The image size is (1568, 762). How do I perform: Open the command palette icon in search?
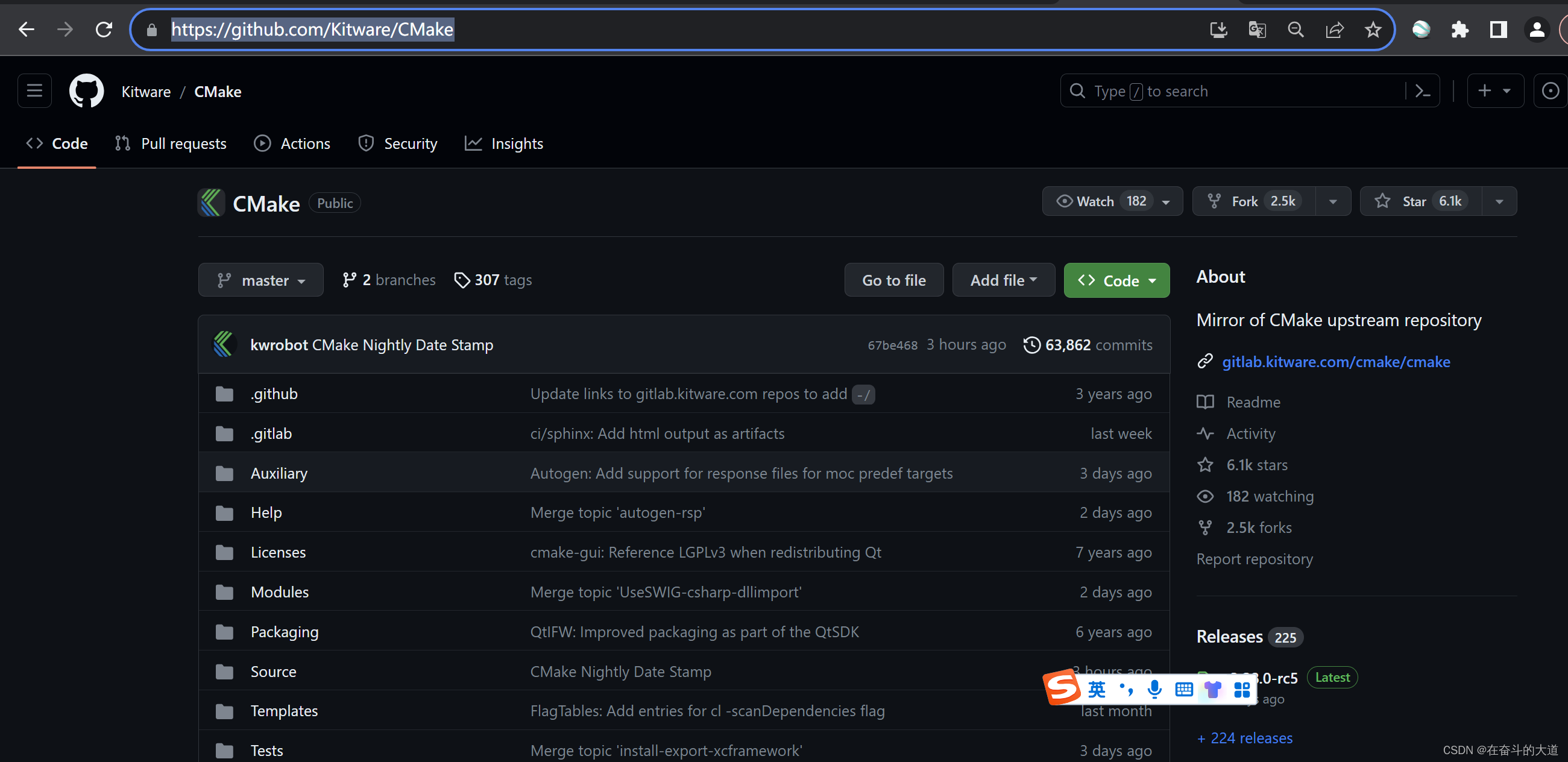click(x=1422, y=91)
